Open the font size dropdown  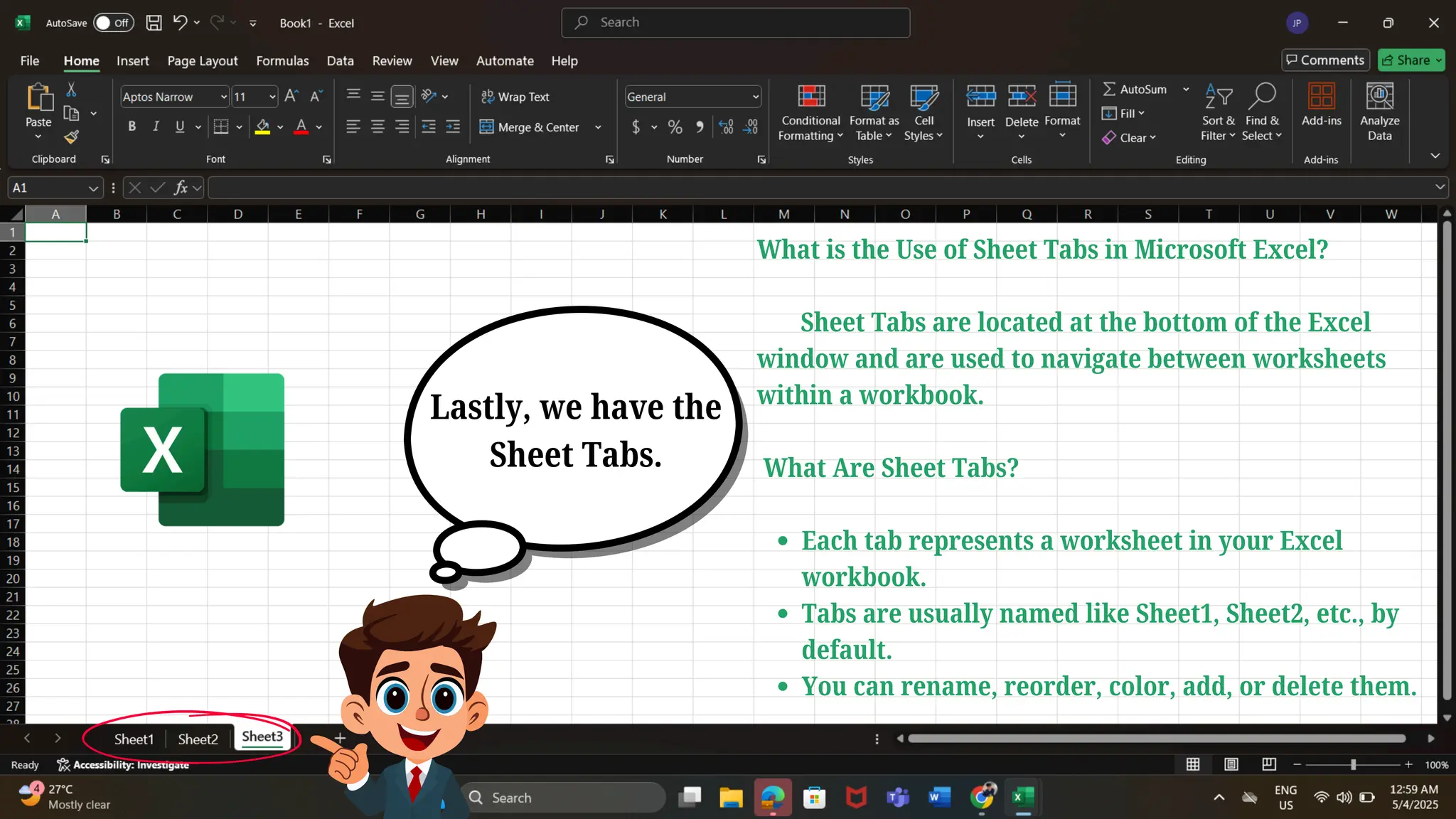[x=272, y=97]
